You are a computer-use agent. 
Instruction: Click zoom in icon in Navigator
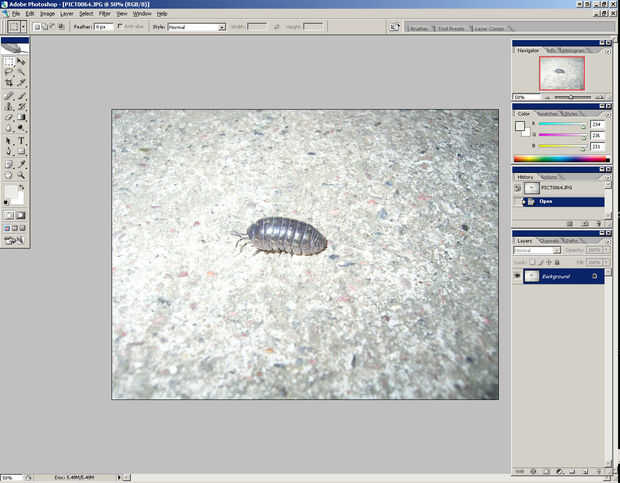599,97
